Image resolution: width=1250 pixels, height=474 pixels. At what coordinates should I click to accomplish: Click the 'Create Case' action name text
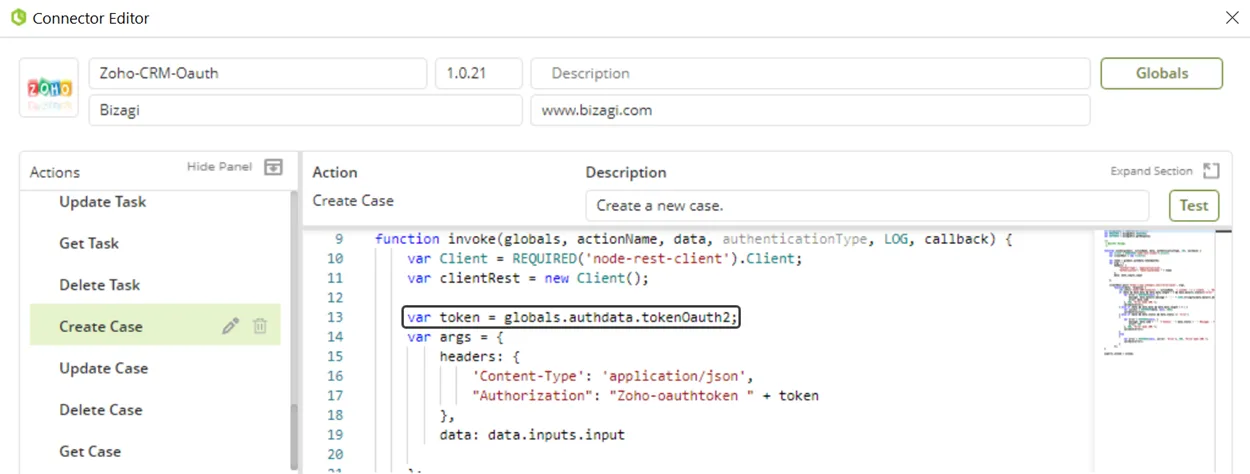(353, 201)
